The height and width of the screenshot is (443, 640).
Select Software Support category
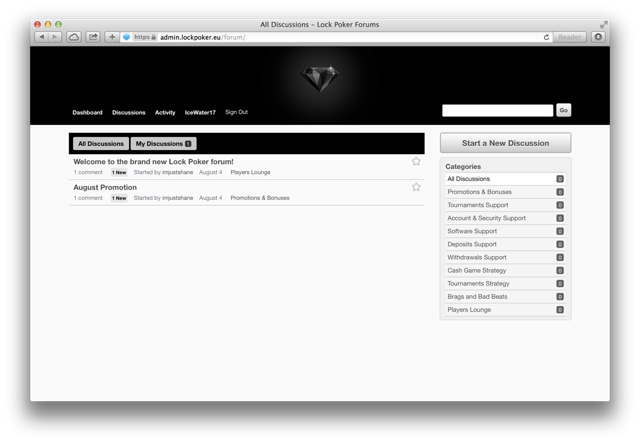pyautogui.click(x=505, y=231)
